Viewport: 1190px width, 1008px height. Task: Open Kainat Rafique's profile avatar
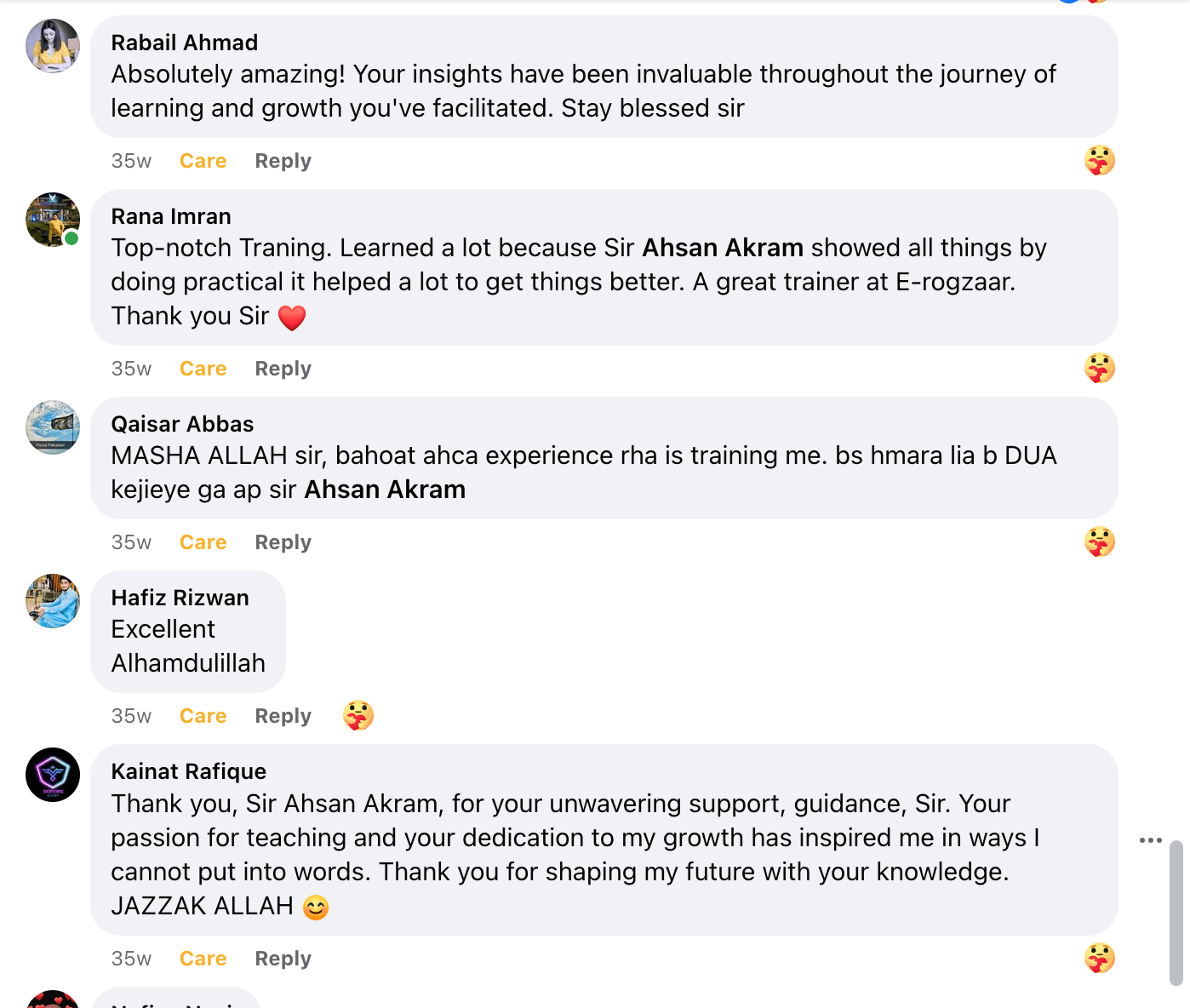(53, 775)
